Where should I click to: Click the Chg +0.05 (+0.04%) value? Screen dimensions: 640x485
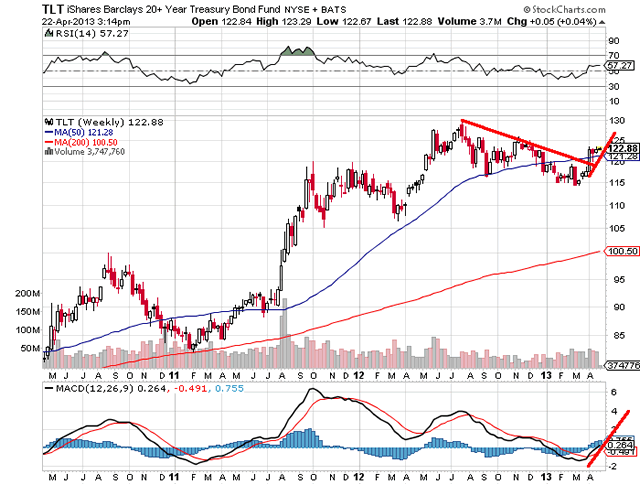click(551, 21)
